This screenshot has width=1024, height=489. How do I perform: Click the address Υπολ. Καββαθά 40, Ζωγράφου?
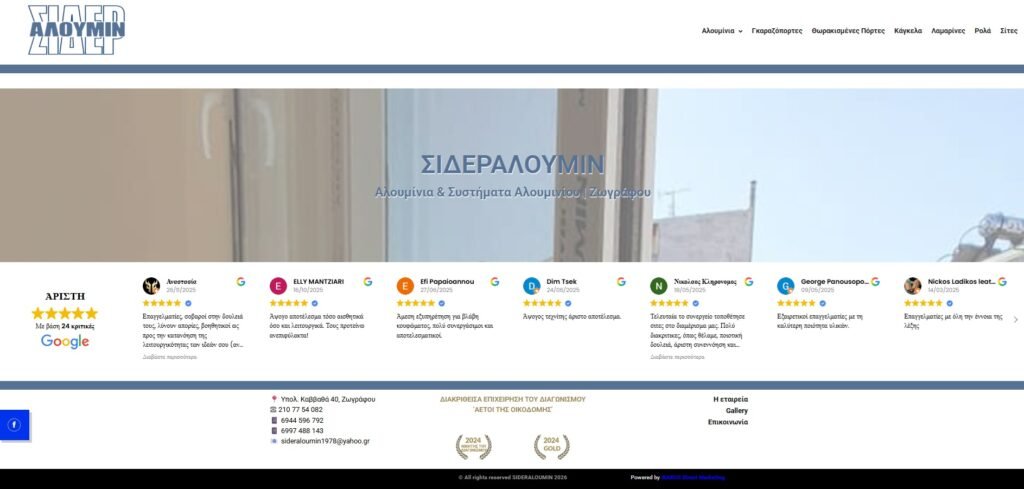tap(328, 399)
